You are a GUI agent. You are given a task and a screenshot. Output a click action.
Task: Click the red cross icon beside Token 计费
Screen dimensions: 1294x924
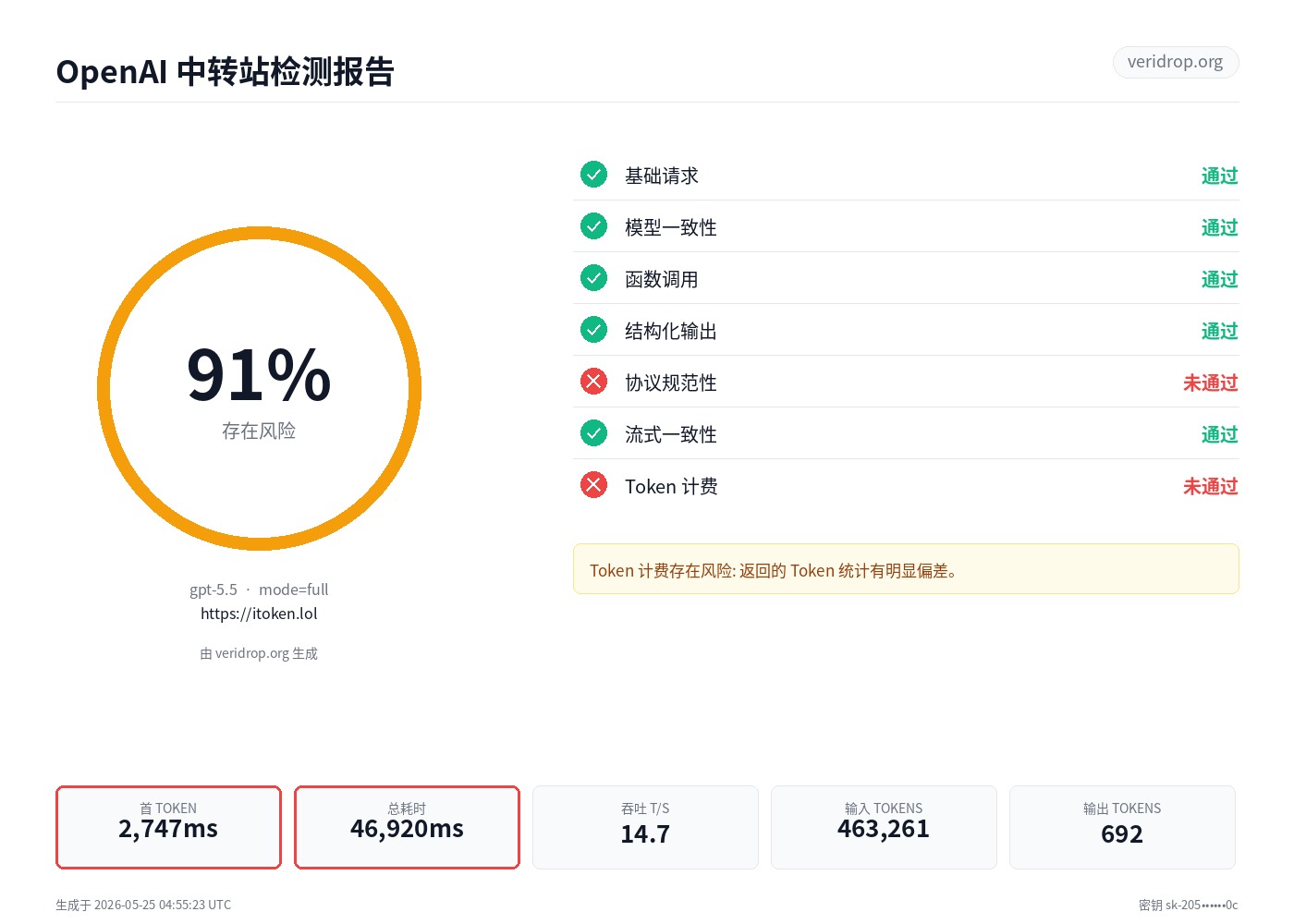[x=593, y=484]
